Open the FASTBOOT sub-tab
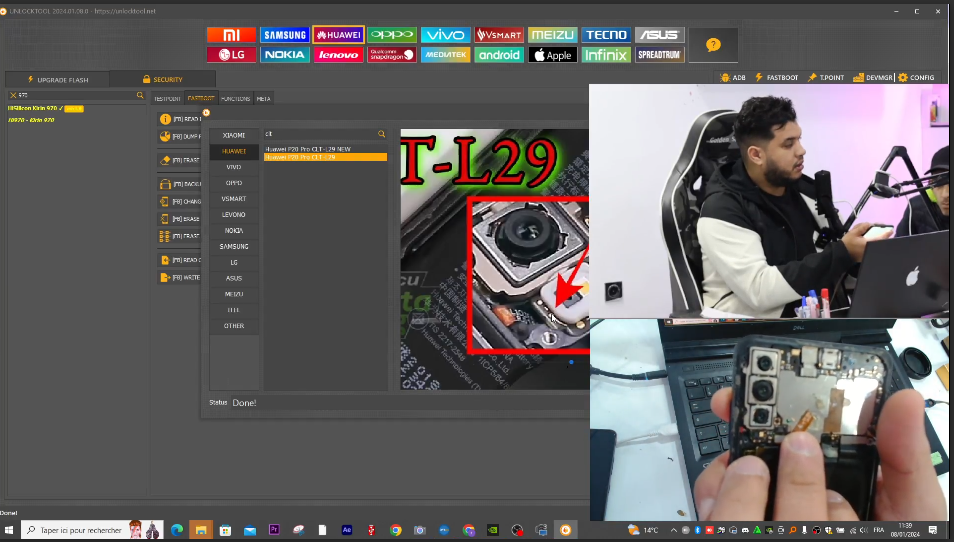 [x=201, y=99]
